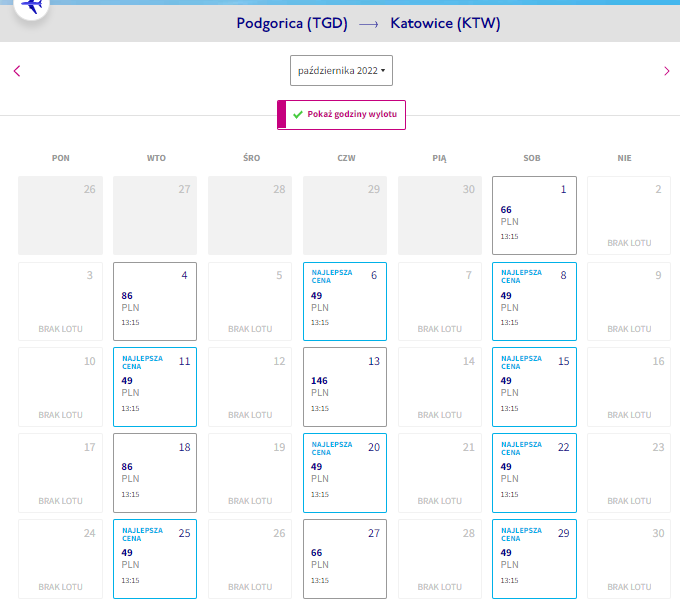Select October 18 flight for 86 PLN
This screenshot has width=680, height=602.
pyautogui.click(x=155, y=473)
